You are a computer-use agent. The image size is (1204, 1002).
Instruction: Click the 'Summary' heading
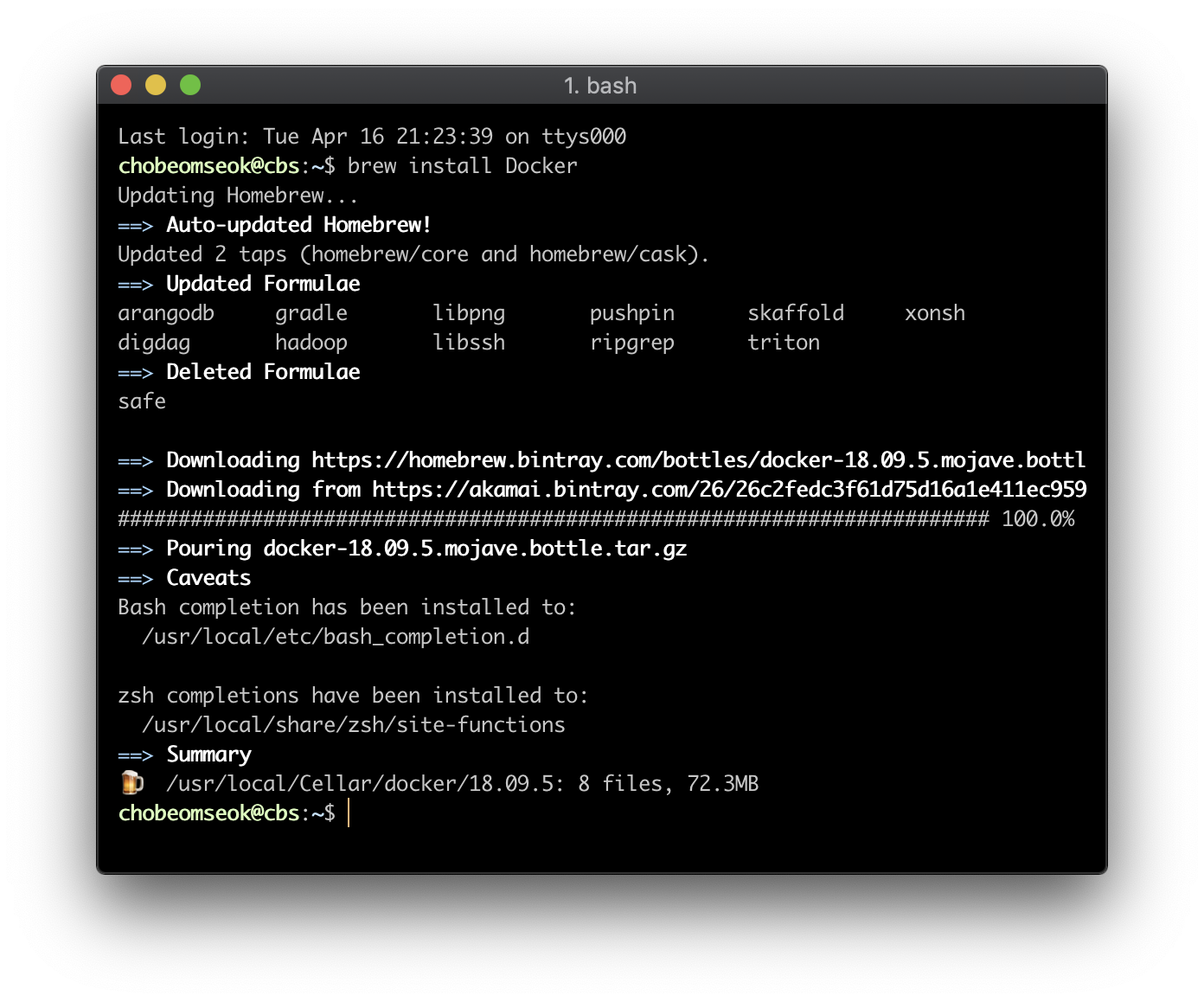click(x=208, y=755)
